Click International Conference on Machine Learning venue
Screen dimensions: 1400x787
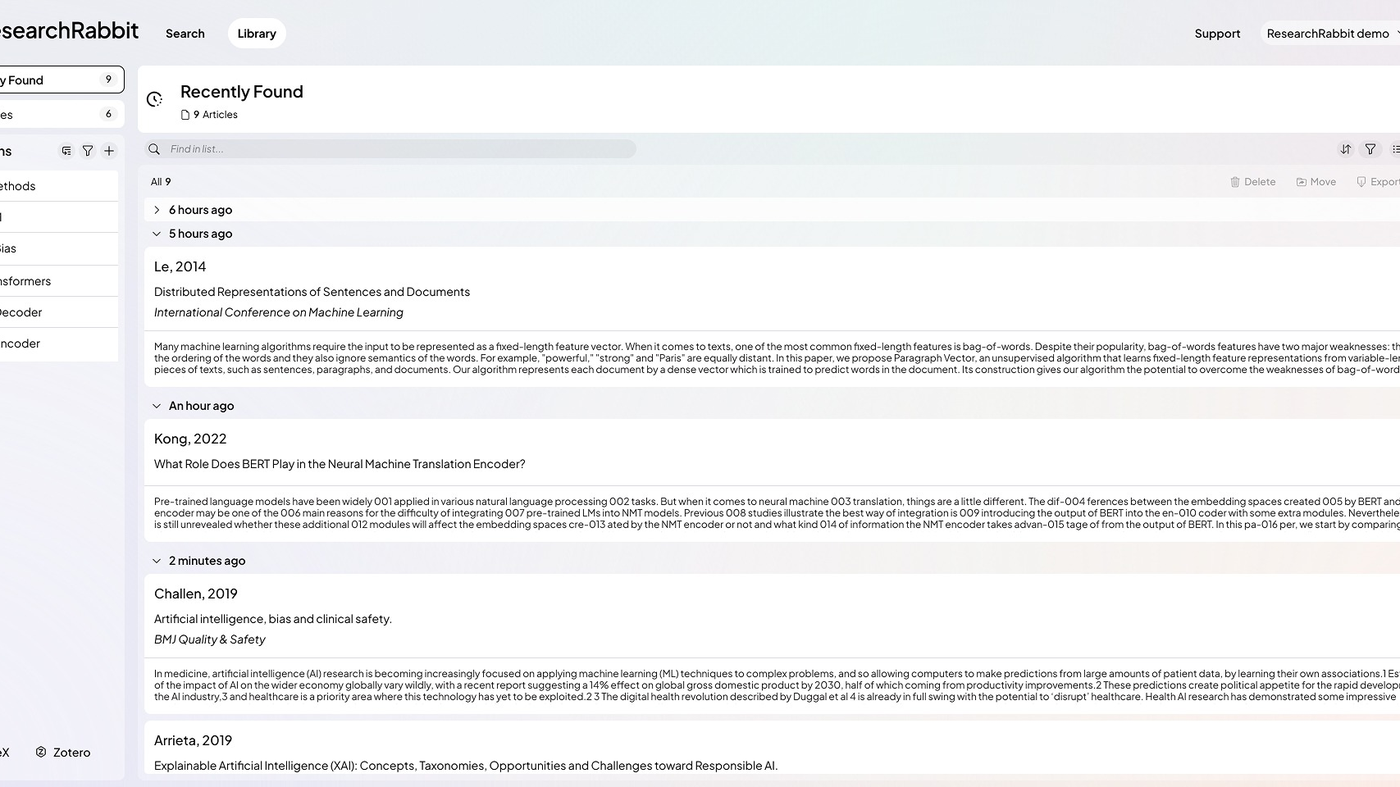pos(279,313)
